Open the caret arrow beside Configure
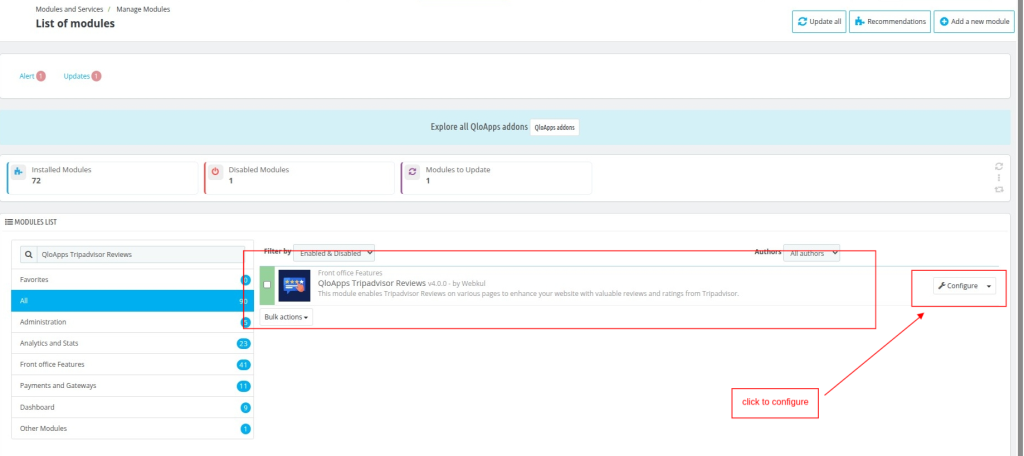Image resolution: width=1024 pixels, height=456 pixels. point(989,285)
